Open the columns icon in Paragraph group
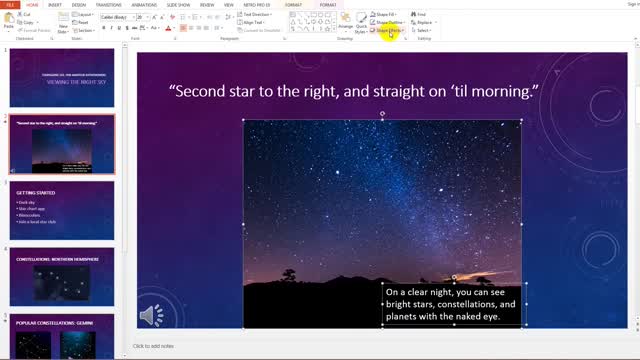640x360 pixels. pyautogui.click(x=218, y=28)
